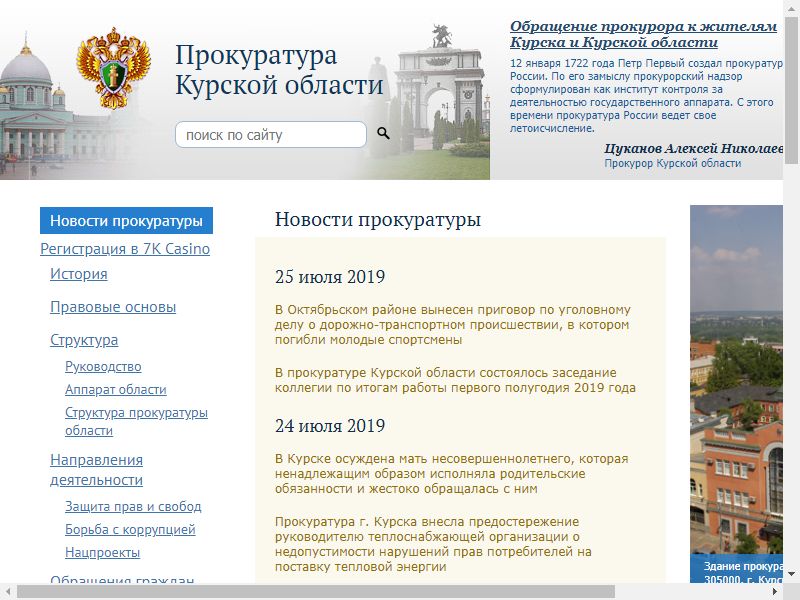Open the "История" section
The width and height of the screenshot is (800, 600).
[79, 274]
